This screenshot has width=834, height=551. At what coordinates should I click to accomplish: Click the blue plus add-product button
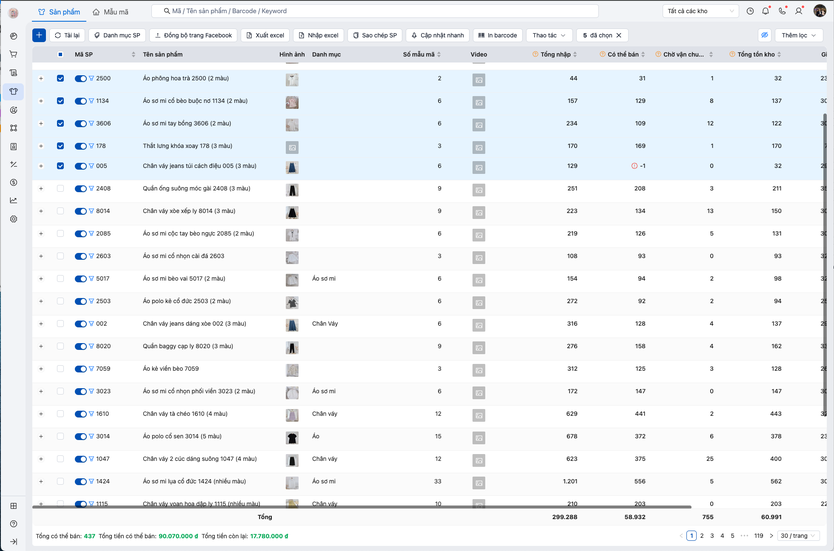coord(39,35)
